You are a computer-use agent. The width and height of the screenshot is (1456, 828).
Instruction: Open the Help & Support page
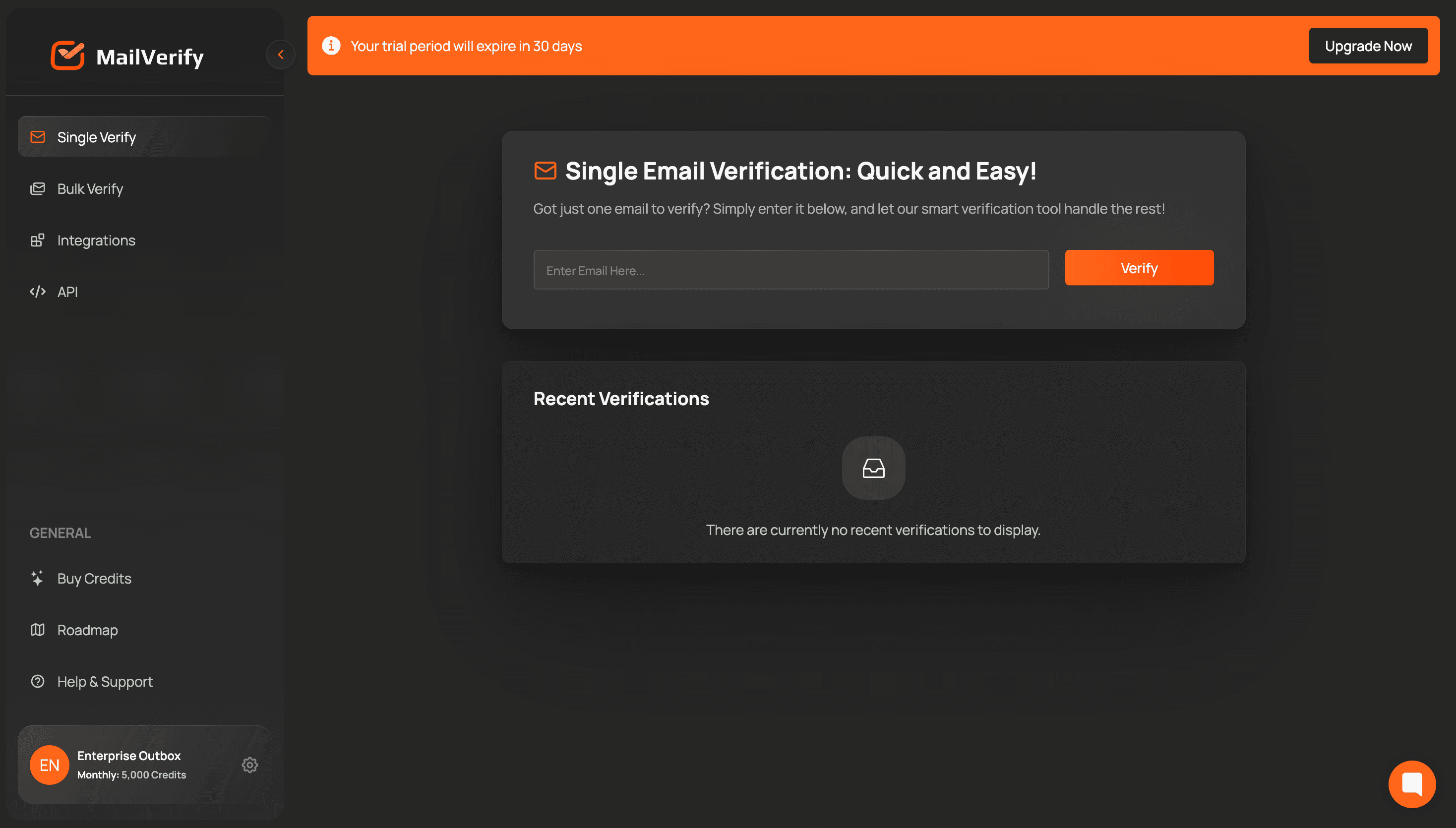point(105,681)
